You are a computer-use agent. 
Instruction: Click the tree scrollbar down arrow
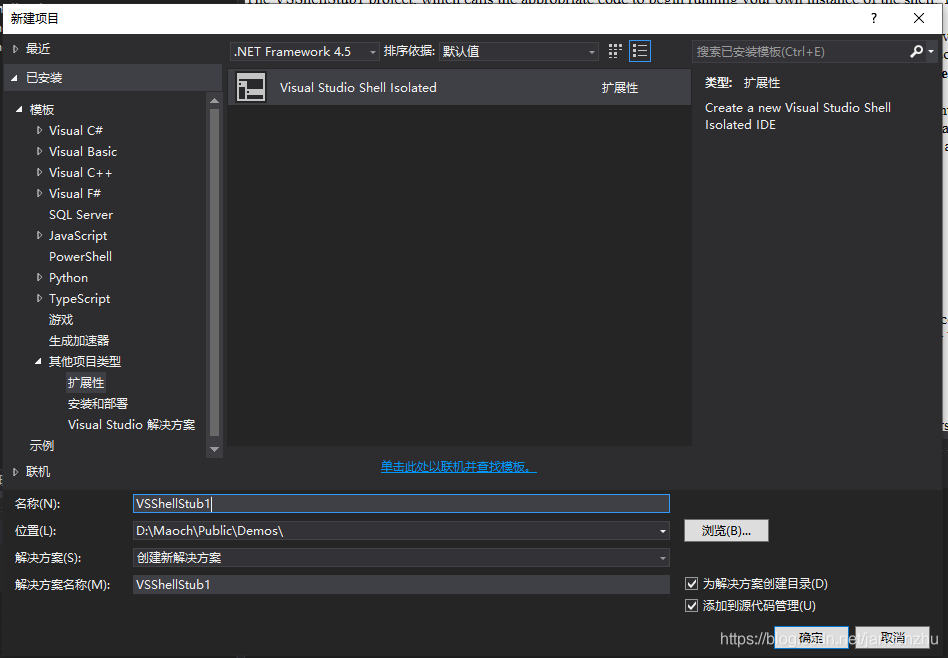click(x=214, y=449)
